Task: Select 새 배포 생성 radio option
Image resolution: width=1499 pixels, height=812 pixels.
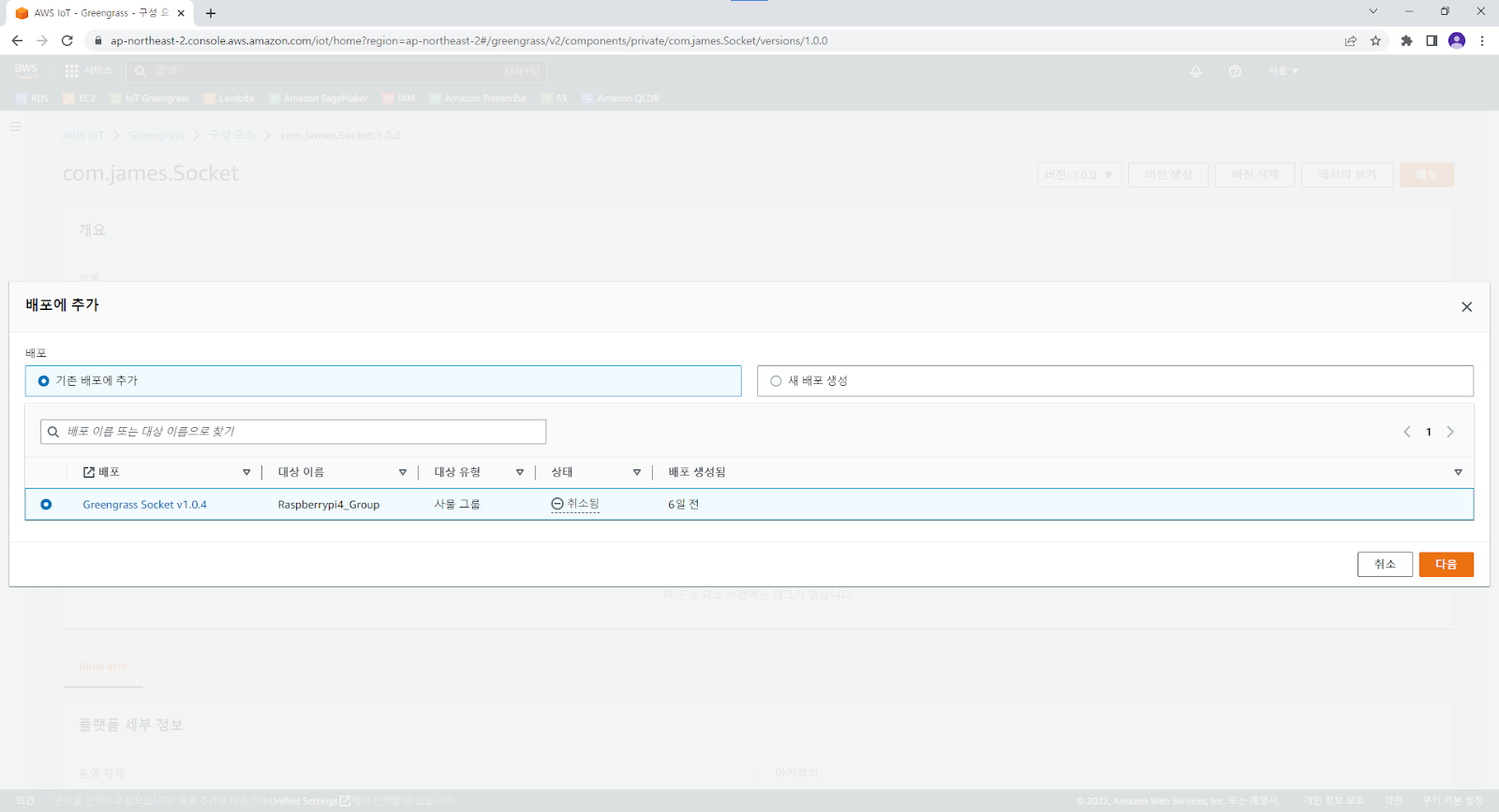Action: [776, 381]
